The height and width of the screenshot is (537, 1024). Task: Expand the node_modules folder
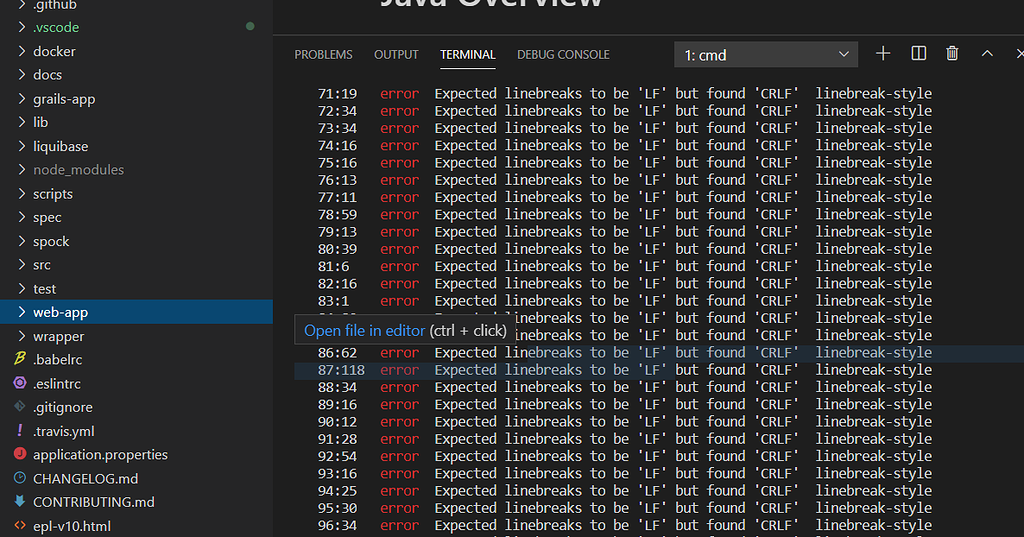point(78,170)
